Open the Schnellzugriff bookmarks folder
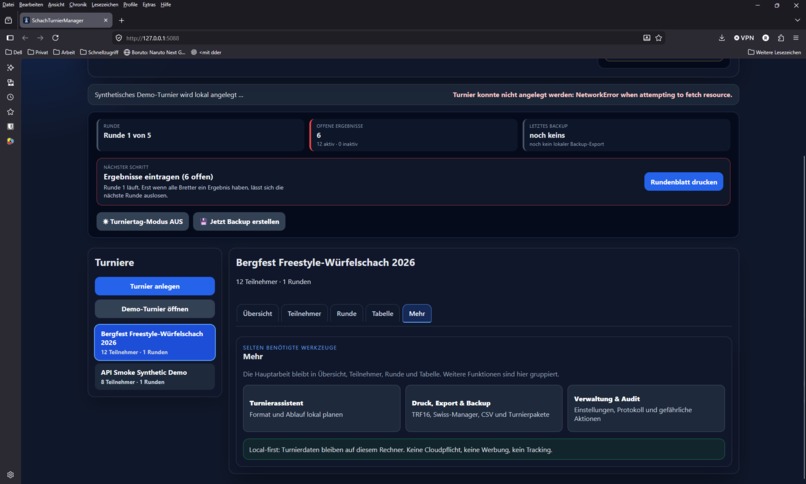The image size is (806, 484). 99,52
